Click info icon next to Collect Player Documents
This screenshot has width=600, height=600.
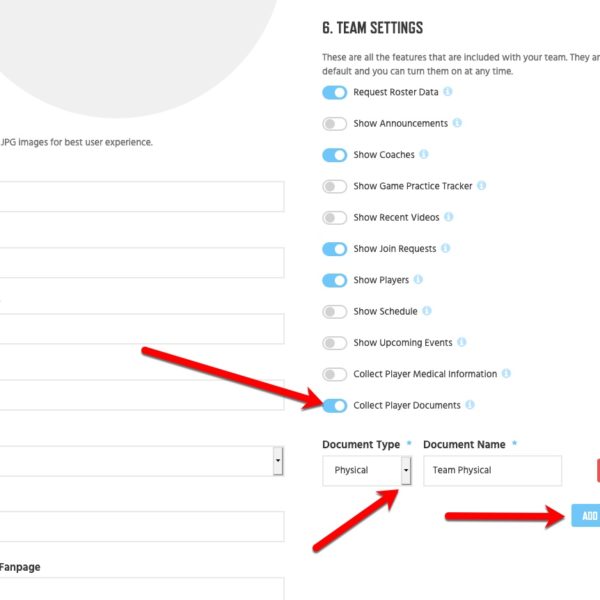click(x=470, y=405)
